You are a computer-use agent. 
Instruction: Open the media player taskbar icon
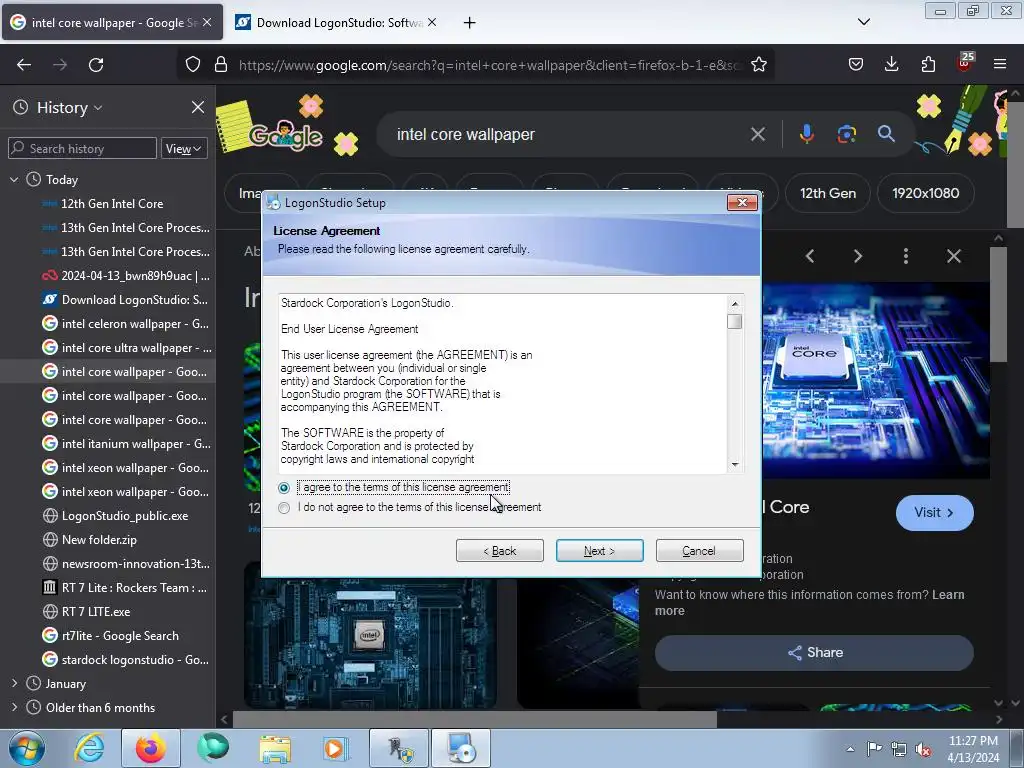[336, 748]
